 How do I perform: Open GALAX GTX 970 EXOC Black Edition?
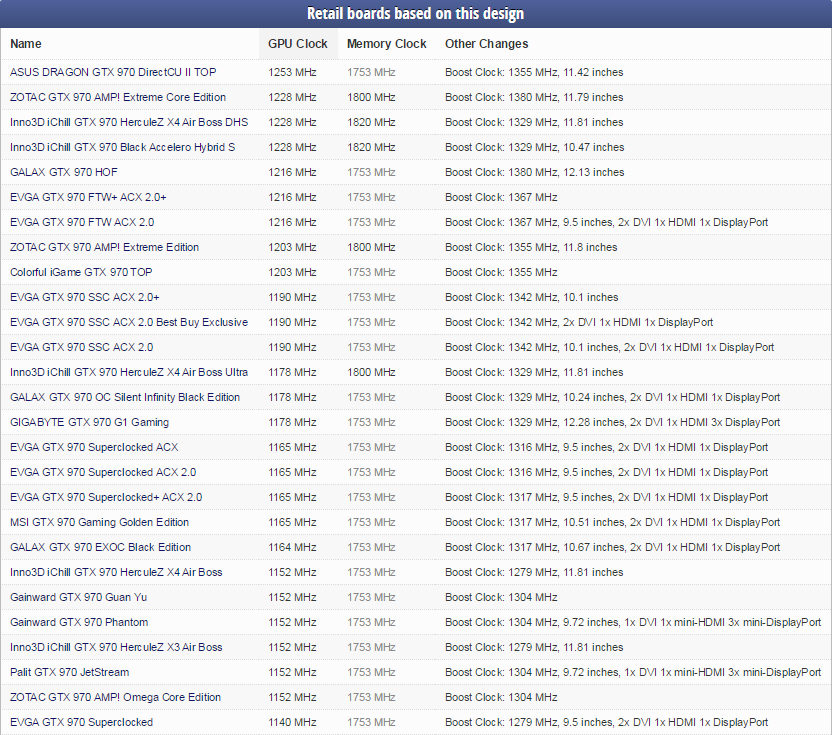coord(100,547)
